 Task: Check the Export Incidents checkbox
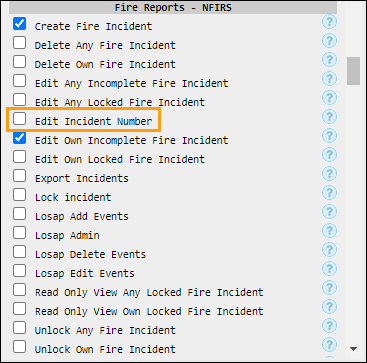20,176
